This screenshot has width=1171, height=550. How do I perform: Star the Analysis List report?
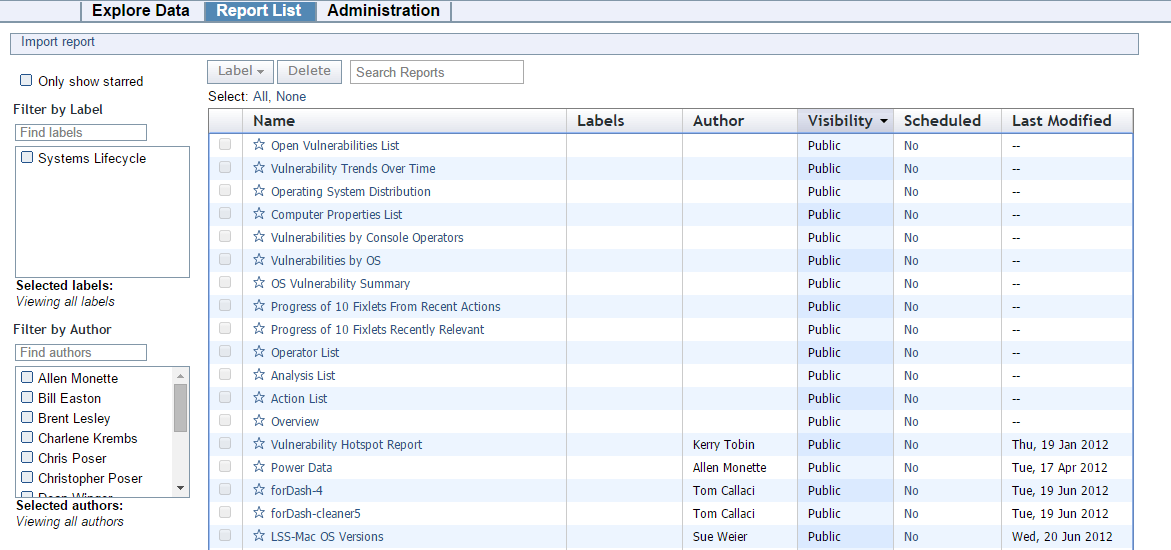click(259, 374)
